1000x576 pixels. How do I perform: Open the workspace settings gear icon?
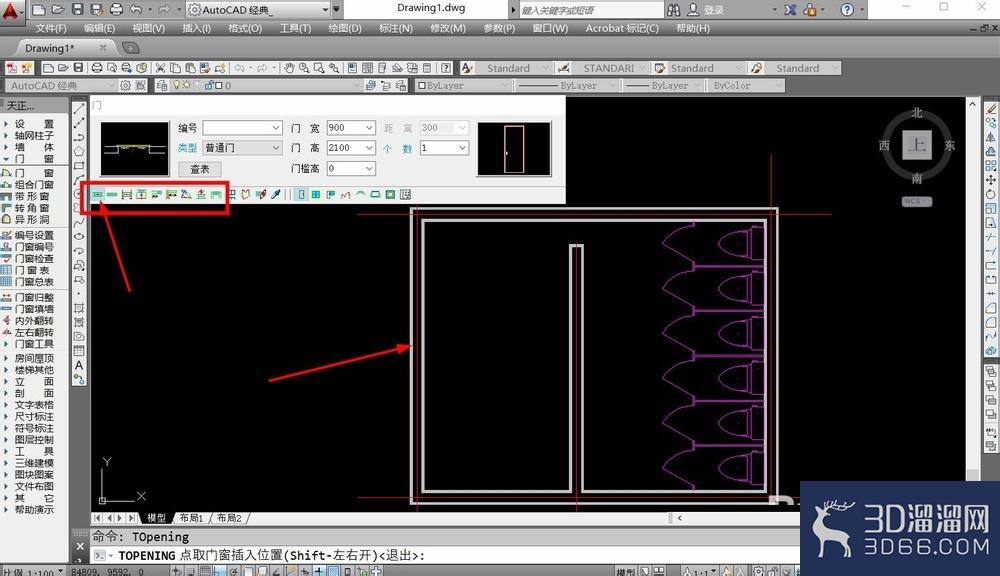[126, 85]
